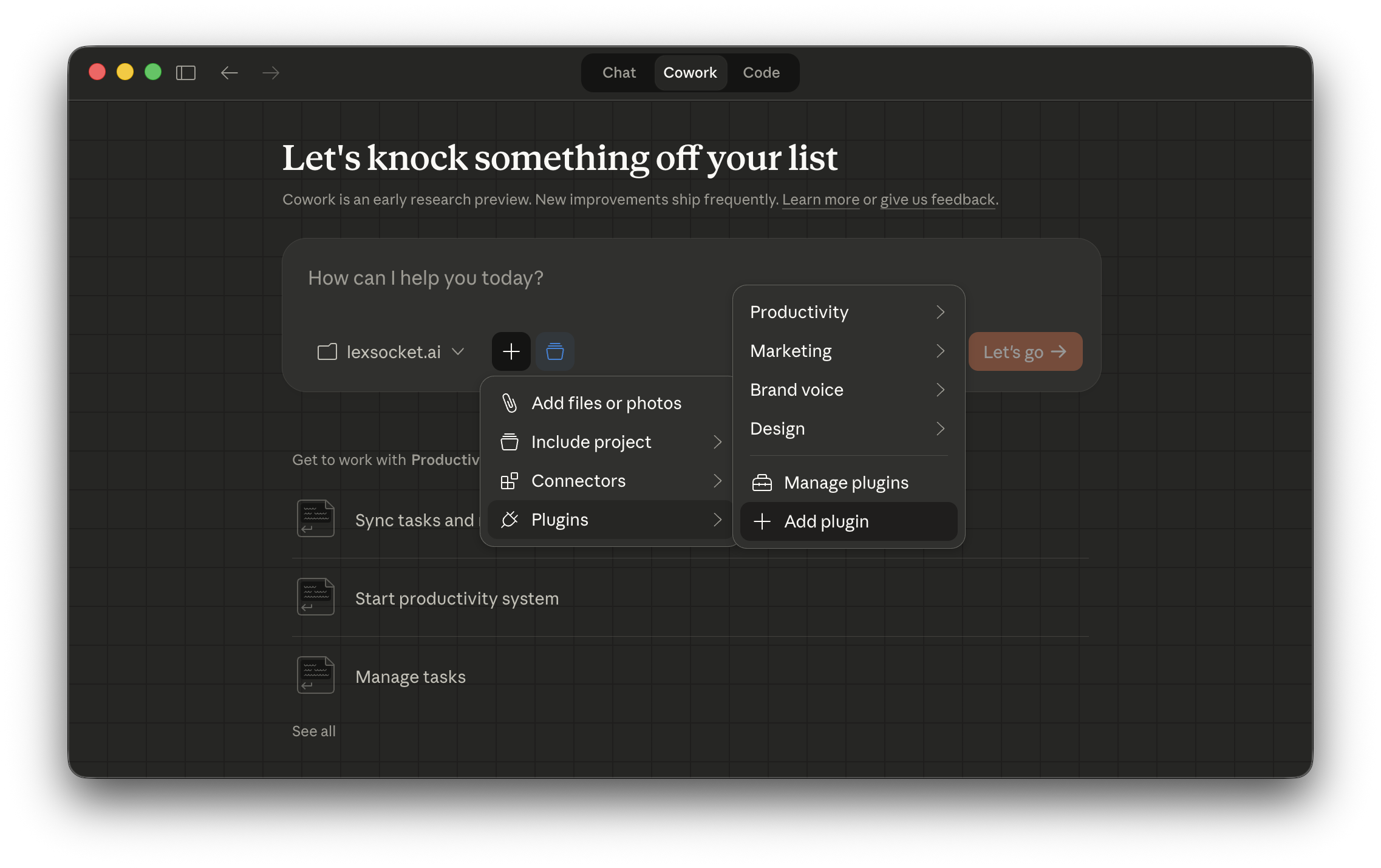Click the Plugins plug icon
Viewport: 1381px width, 868px height.
(509, 520)
